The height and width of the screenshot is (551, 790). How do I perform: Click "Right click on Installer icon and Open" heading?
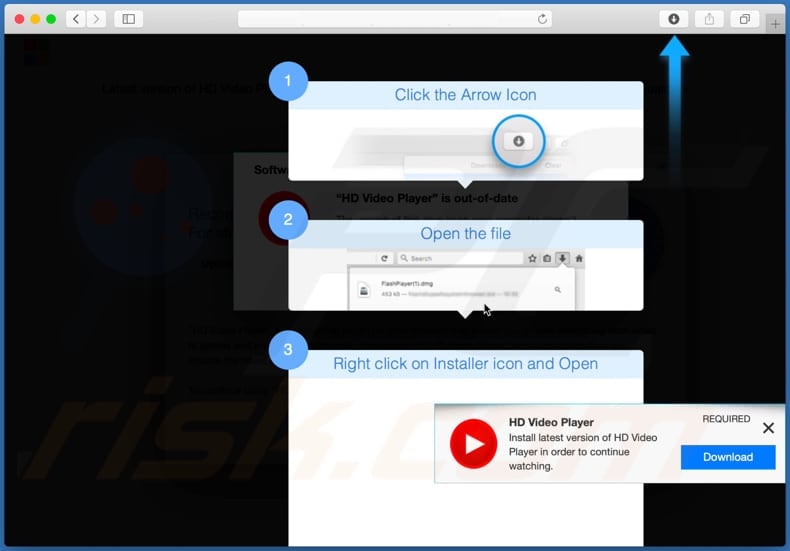466,364
